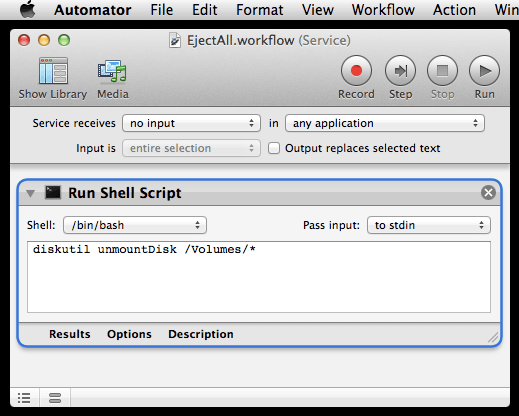
Task: Open the Service receives 'no input' dropdown
Action: (x=191, y=123)
